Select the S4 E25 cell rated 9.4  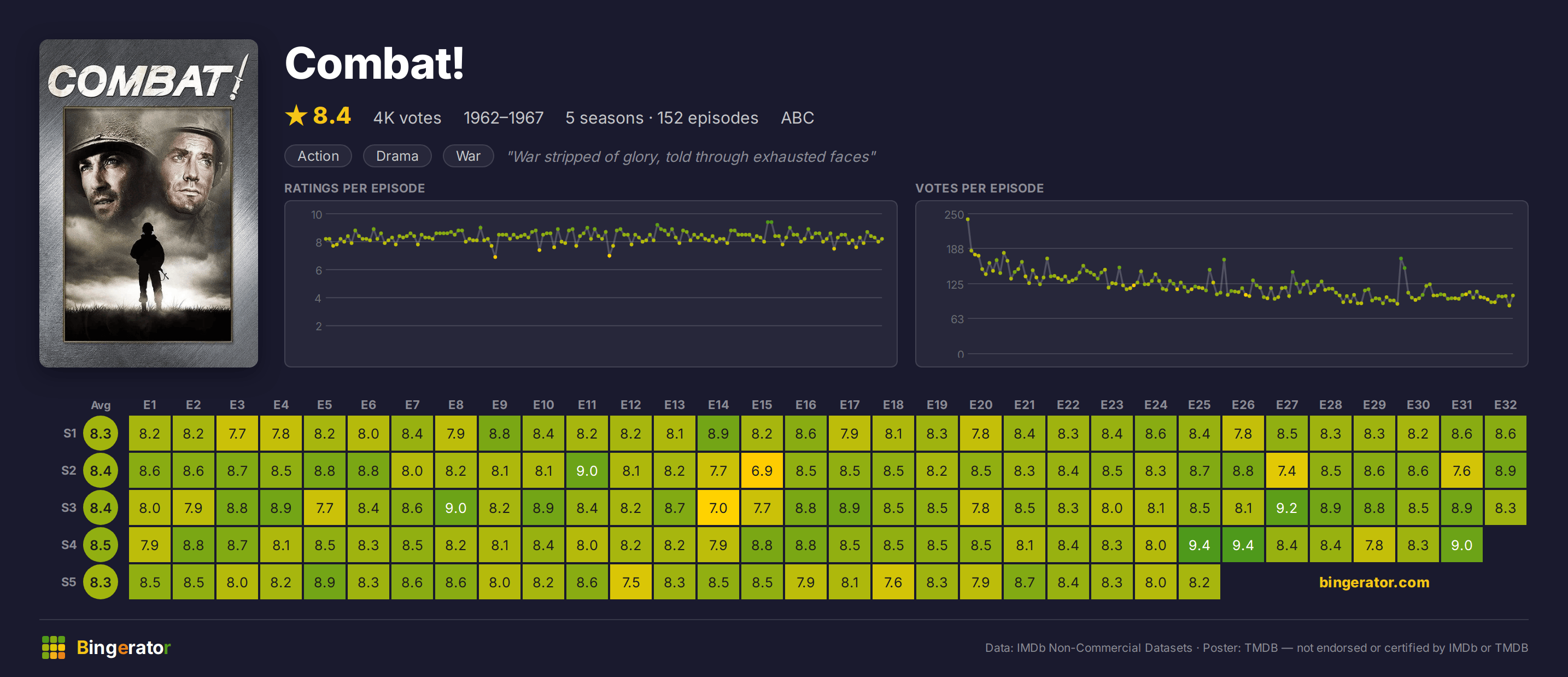coord(1199,545)
